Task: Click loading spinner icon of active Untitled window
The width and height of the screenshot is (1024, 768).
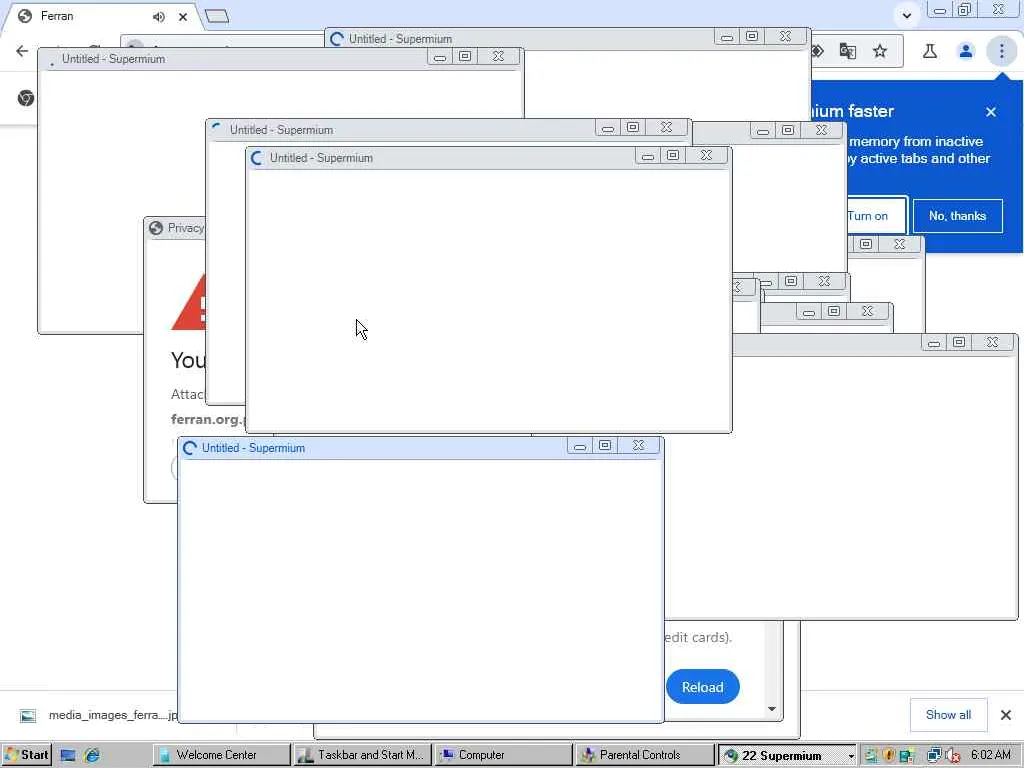Action: point(190,448)
